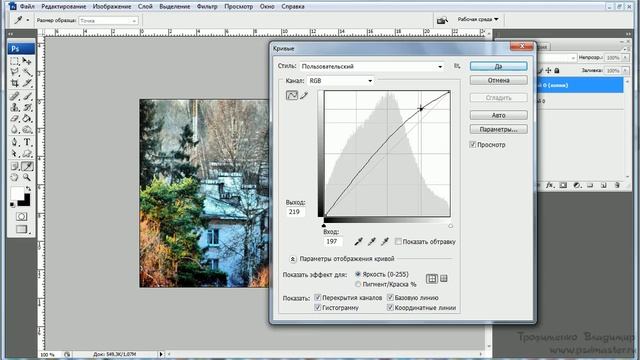
Task: Open status bar document info arrow
Action: (161, 354)
